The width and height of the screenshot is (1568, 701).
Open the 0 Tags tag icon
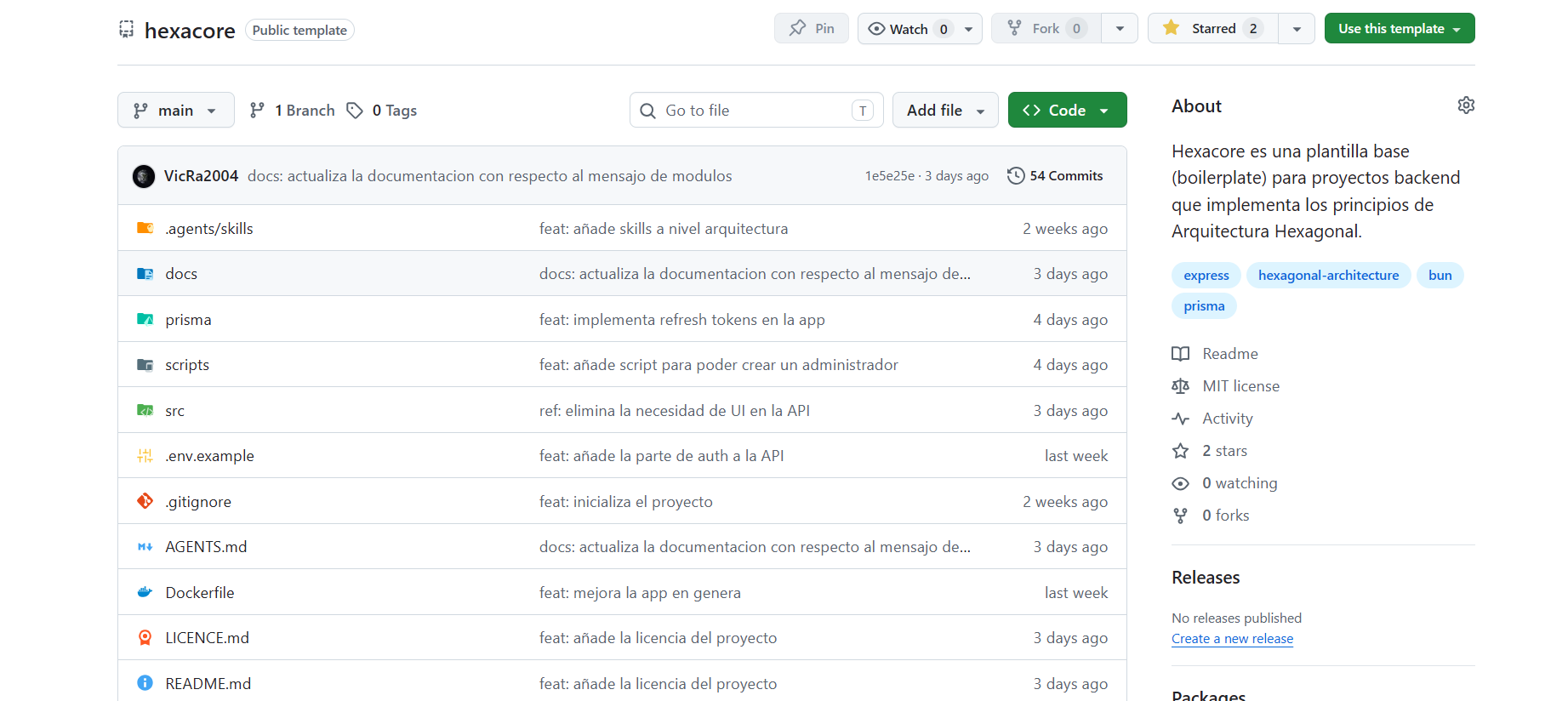coord(355,111)
